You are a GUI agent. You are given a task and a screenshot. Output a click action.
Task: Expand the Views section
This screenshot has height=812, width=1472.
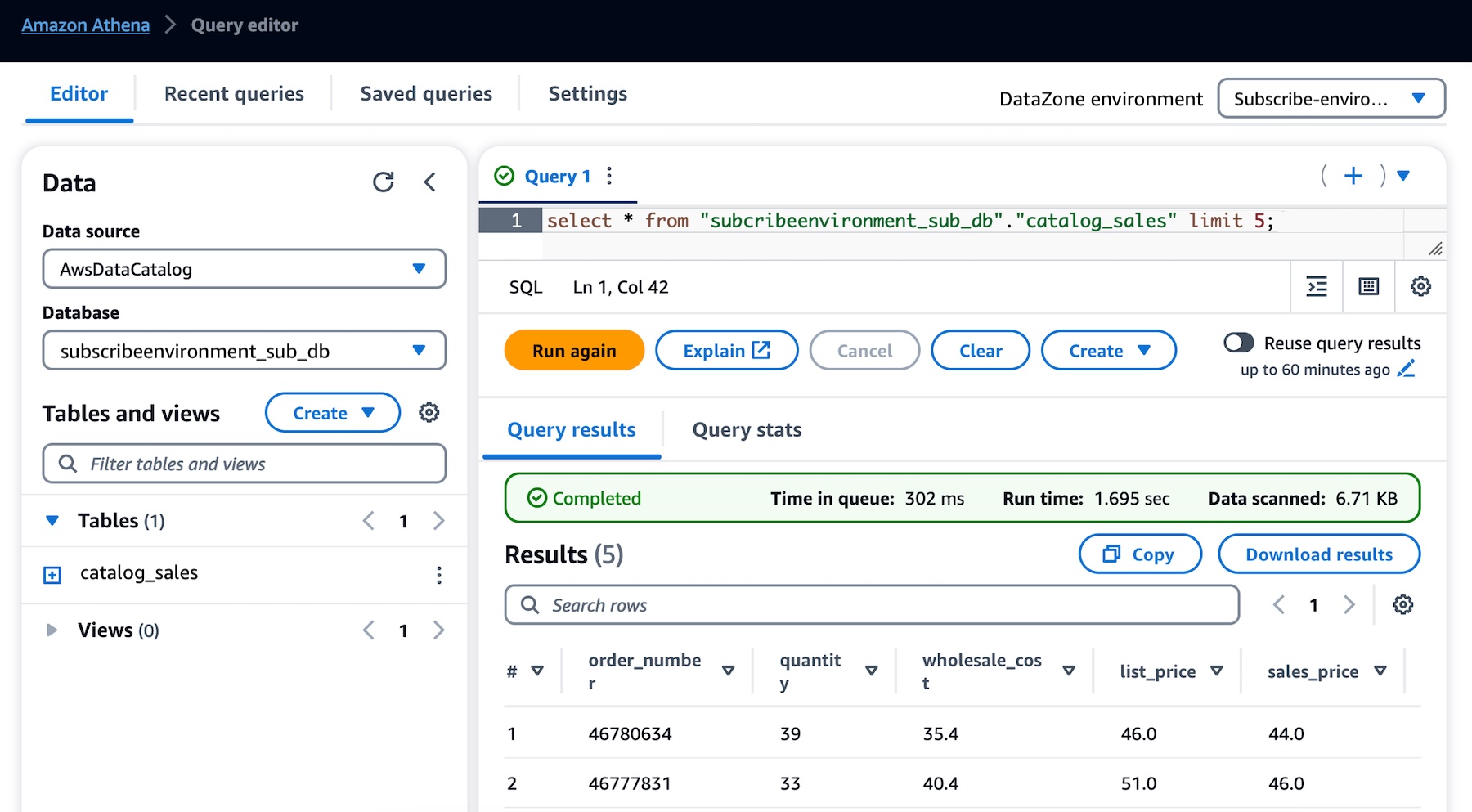52,630
